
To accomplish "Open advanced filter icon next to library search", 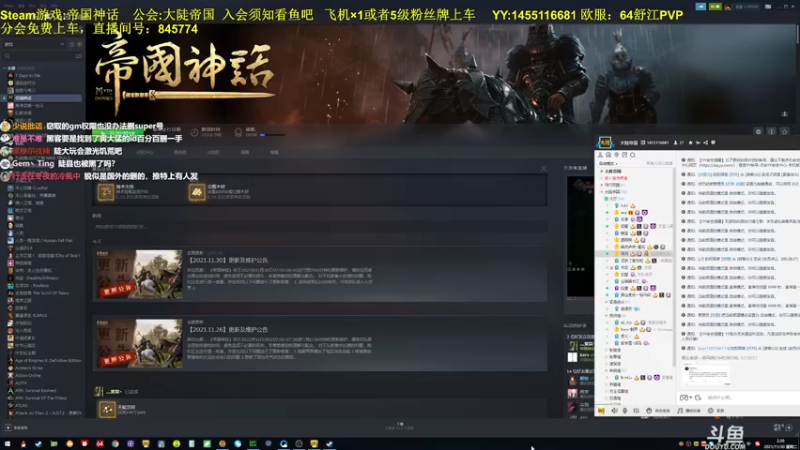I will tap(78, 56).
